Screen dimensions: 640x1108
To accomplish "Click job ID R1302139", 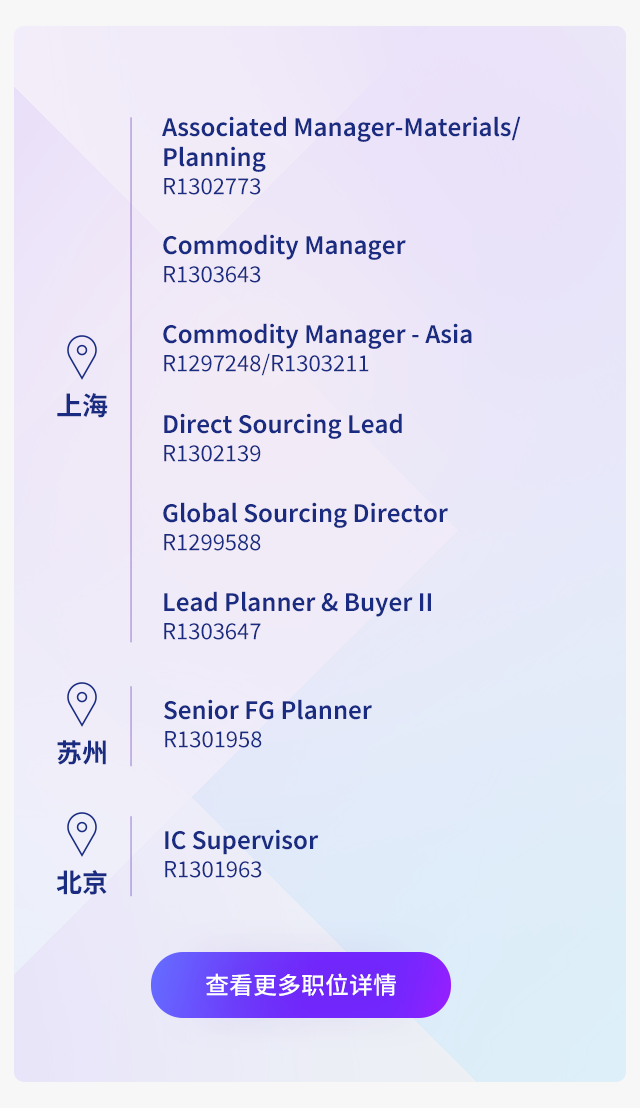I will click(x=212, y=453).
